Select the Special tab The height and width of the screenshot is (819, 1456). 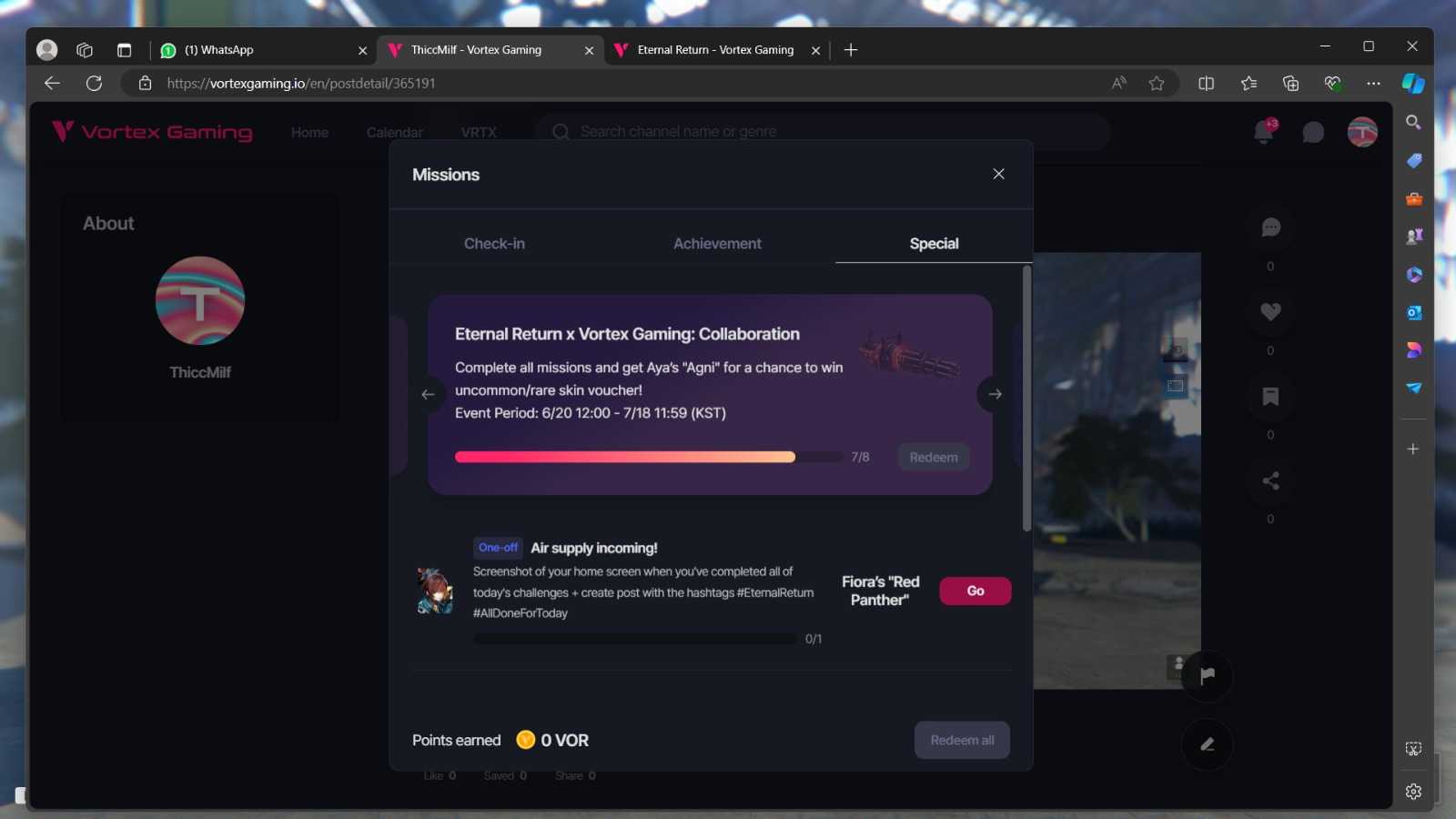934,244
